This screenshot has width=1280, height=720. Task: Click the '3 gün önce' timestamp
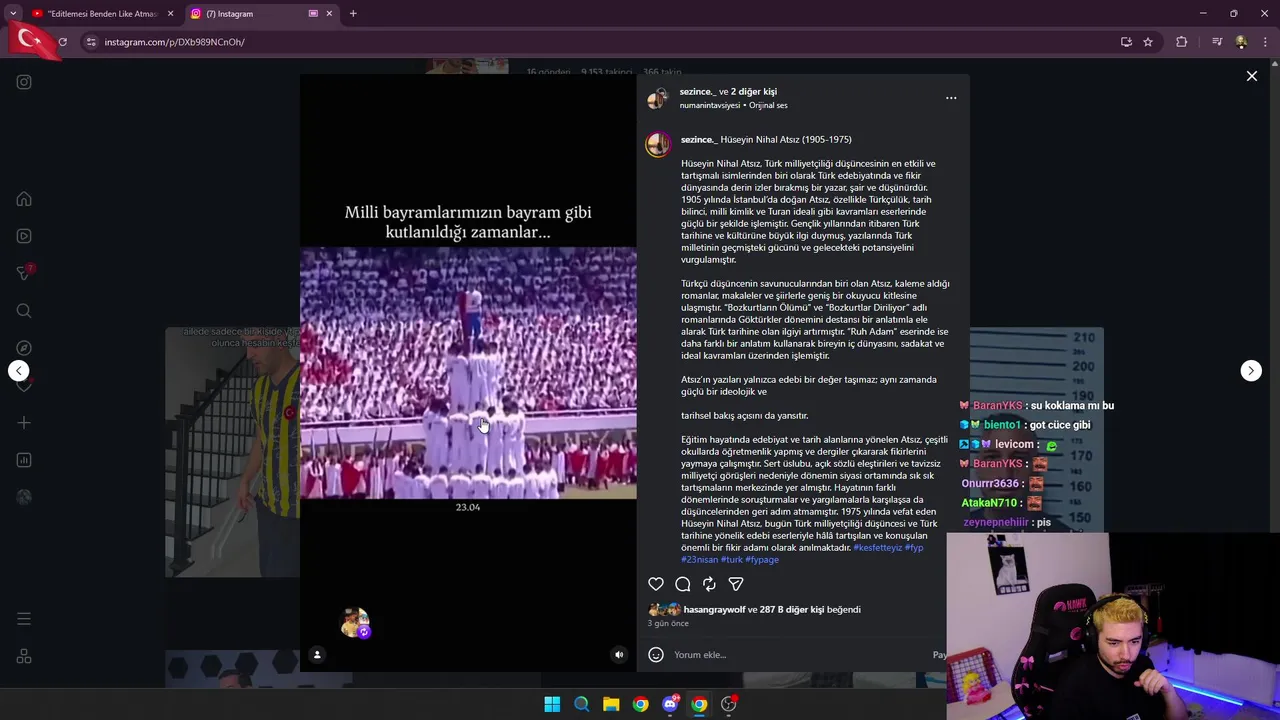(x=668, y=624)
